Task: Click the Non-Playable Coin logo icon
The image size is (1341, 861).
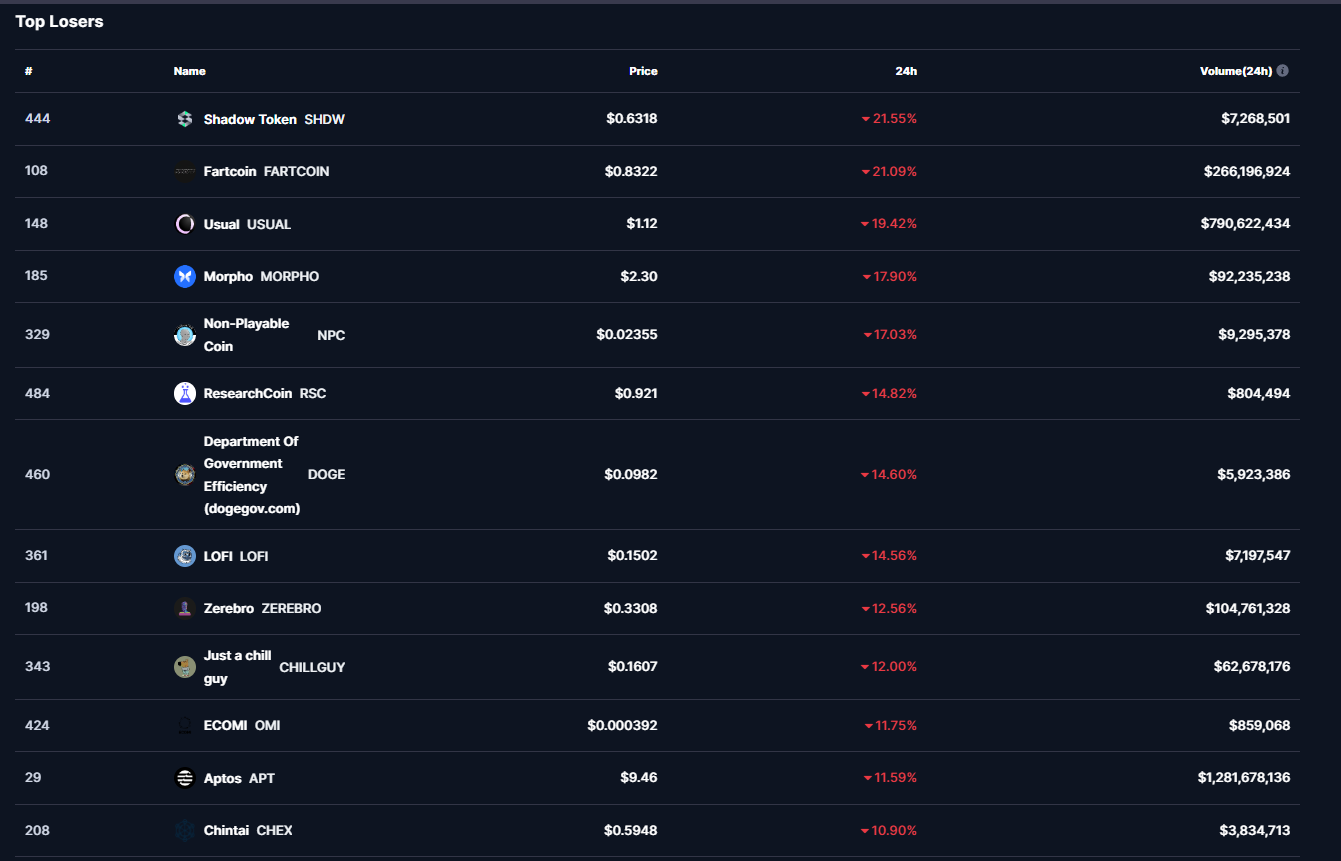Action: pyautogui.click(x=184, y=335)
